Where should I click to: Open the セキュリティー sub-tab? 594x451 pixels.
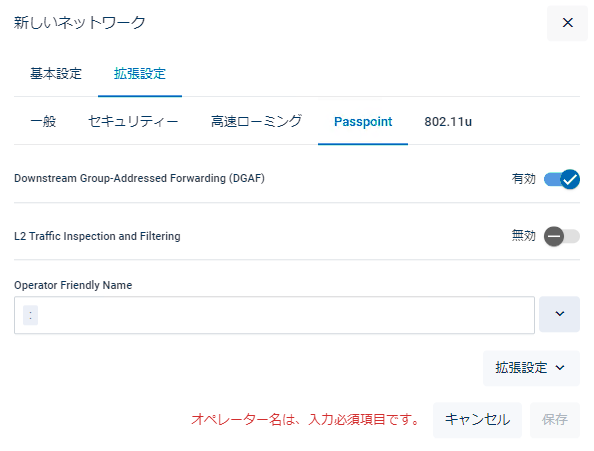[x=133, y=122]
